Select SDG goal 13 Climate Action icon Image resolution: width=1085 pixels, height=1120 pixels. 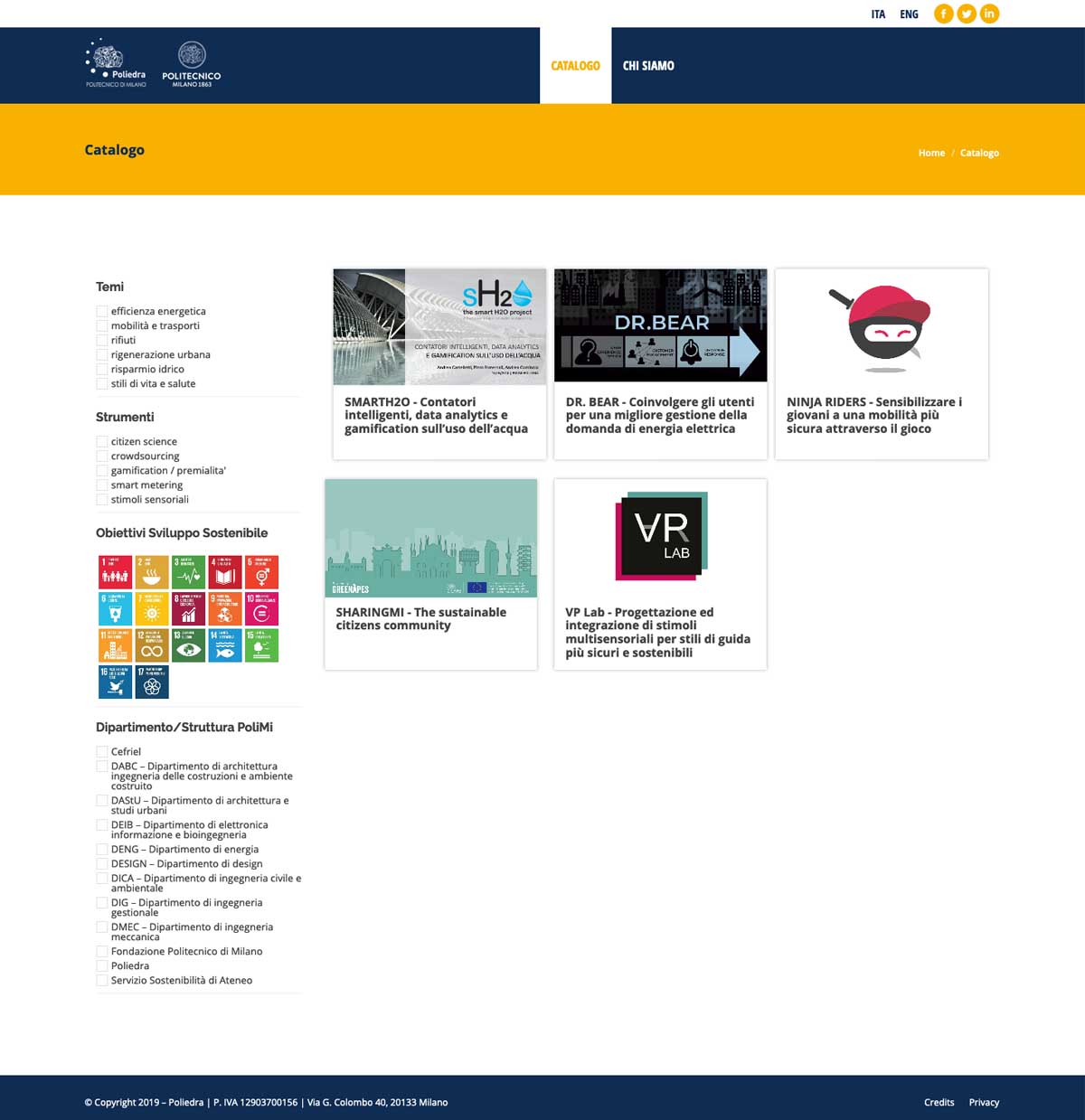(188, 645)
